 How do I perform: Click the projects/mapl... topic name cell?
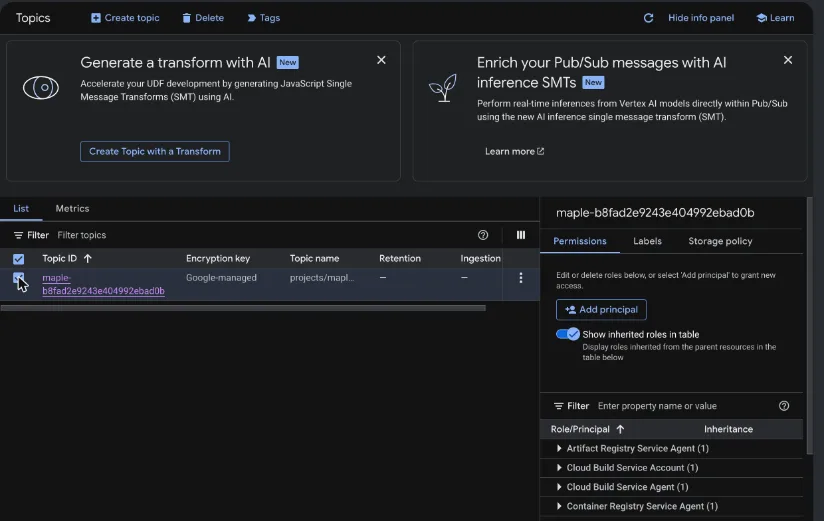tap(322, 278)
